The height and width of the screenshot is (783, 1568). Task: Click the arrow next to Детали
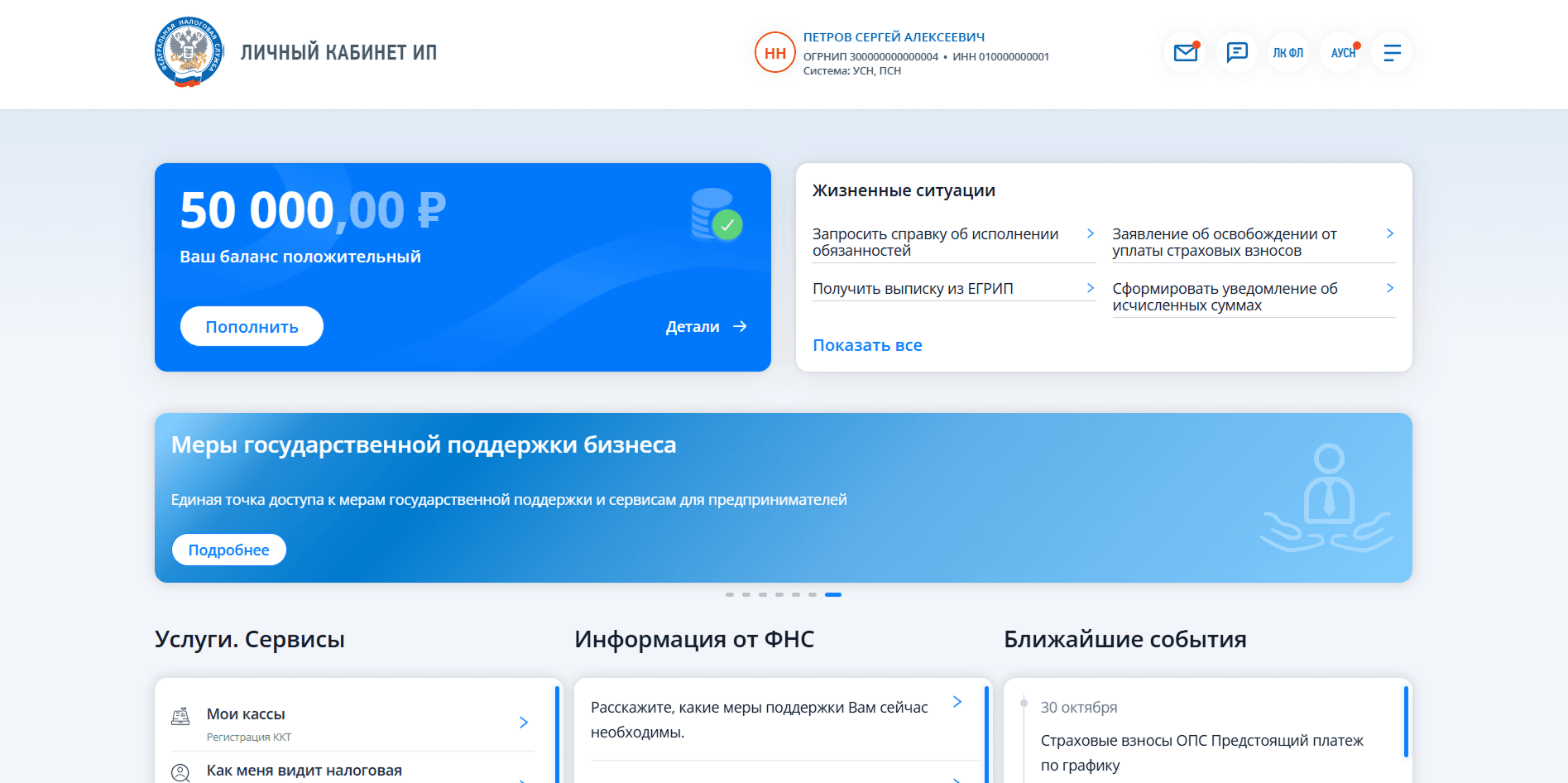click(x=740, y=326)
